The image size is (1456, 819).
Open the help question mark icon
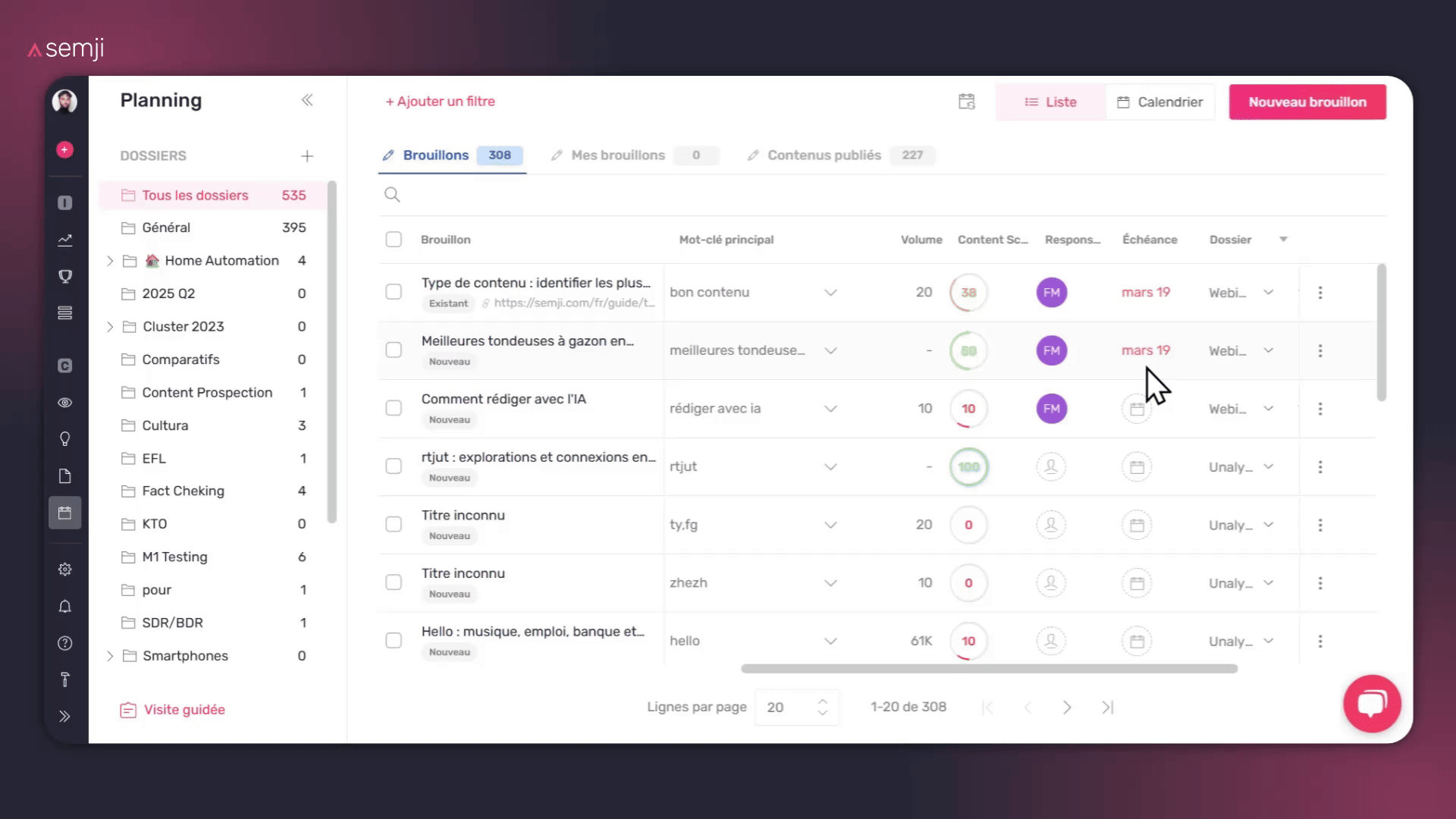click(65, 643)
